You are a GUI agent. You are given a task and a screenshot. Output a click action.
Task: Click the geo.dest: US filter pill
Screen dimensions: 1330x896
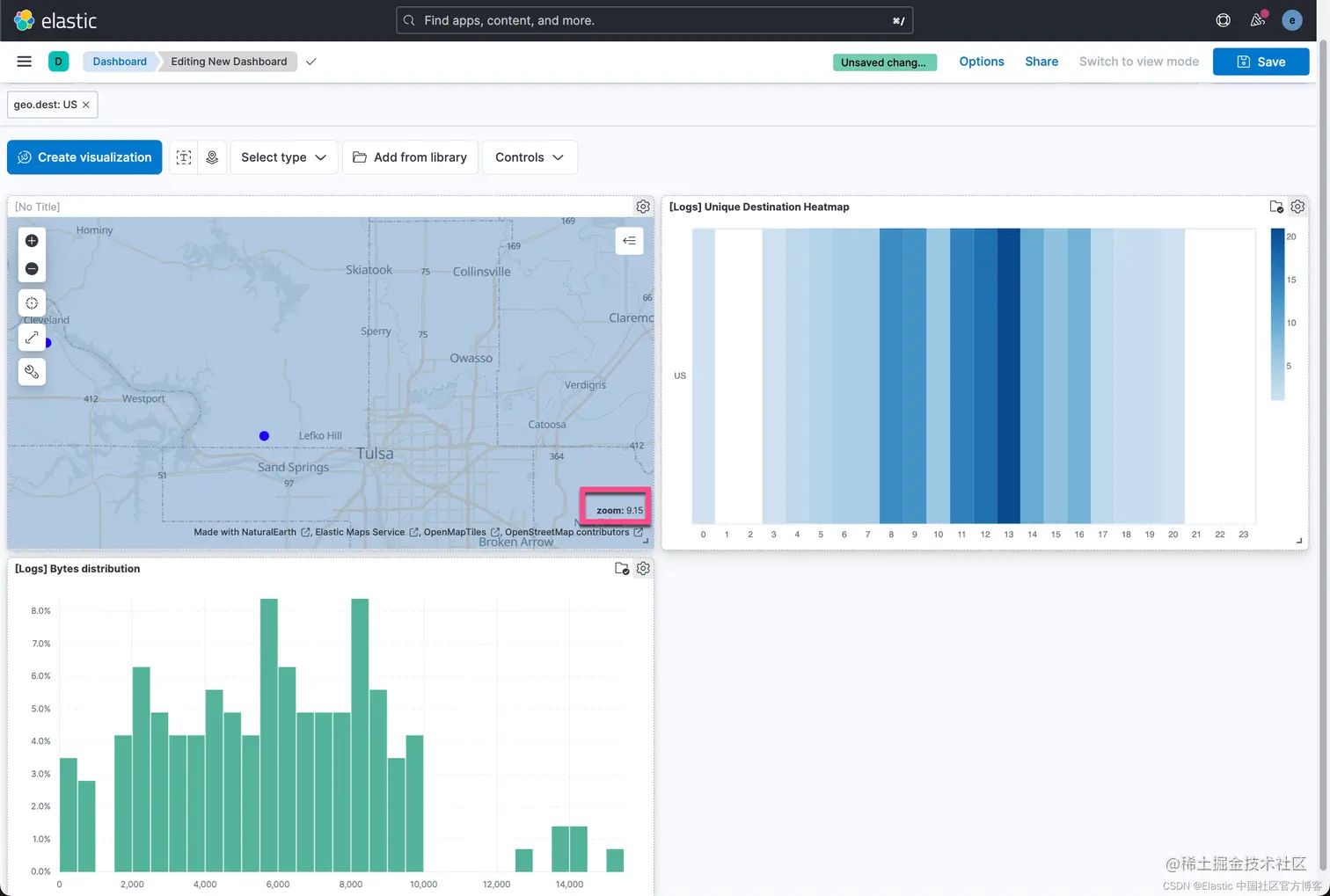[x=46, y=105]
